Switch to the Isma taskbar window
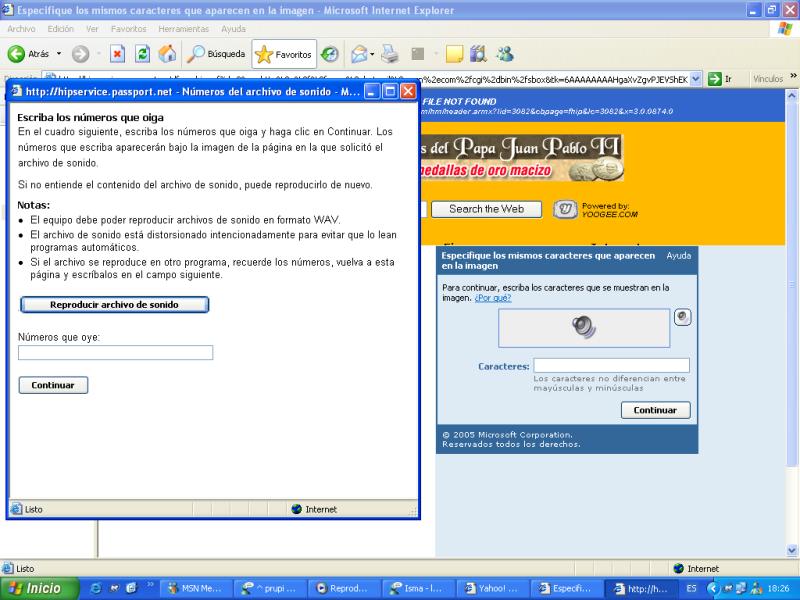 click(x=419, y=588)
